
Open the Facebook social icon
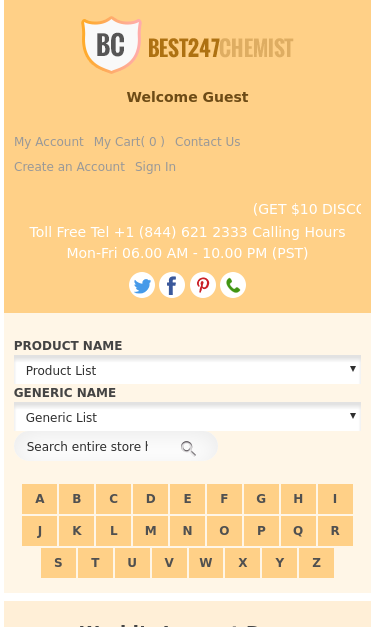click(x=172, y=285)
